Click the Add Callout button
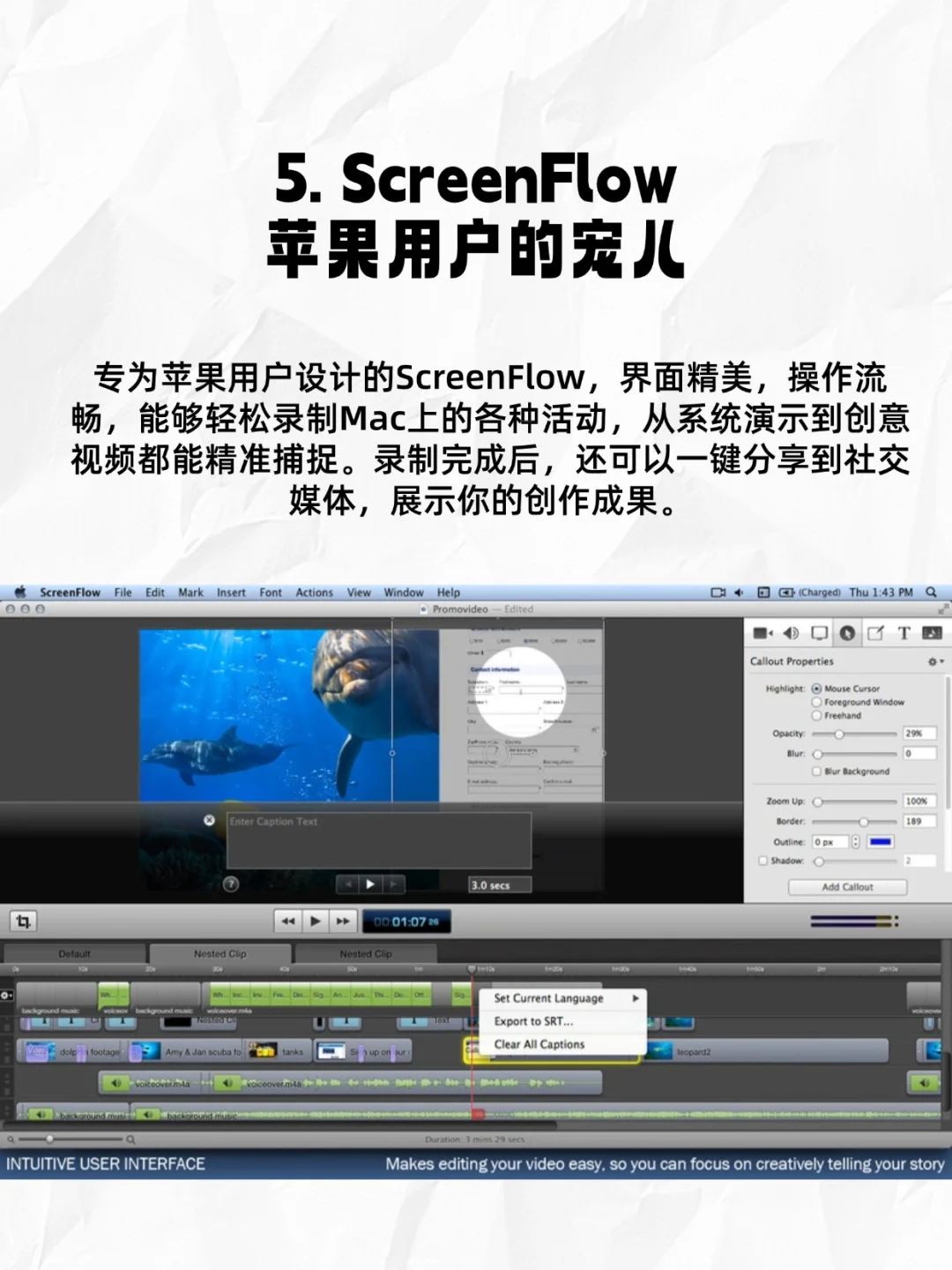952x1270 pixels. (x=847, y=887)
